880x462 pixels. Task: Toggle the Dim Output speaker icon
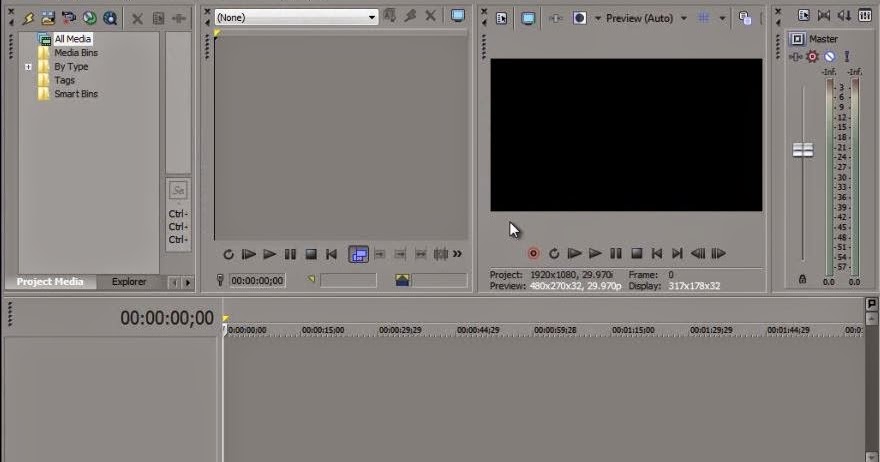(844, 16)
